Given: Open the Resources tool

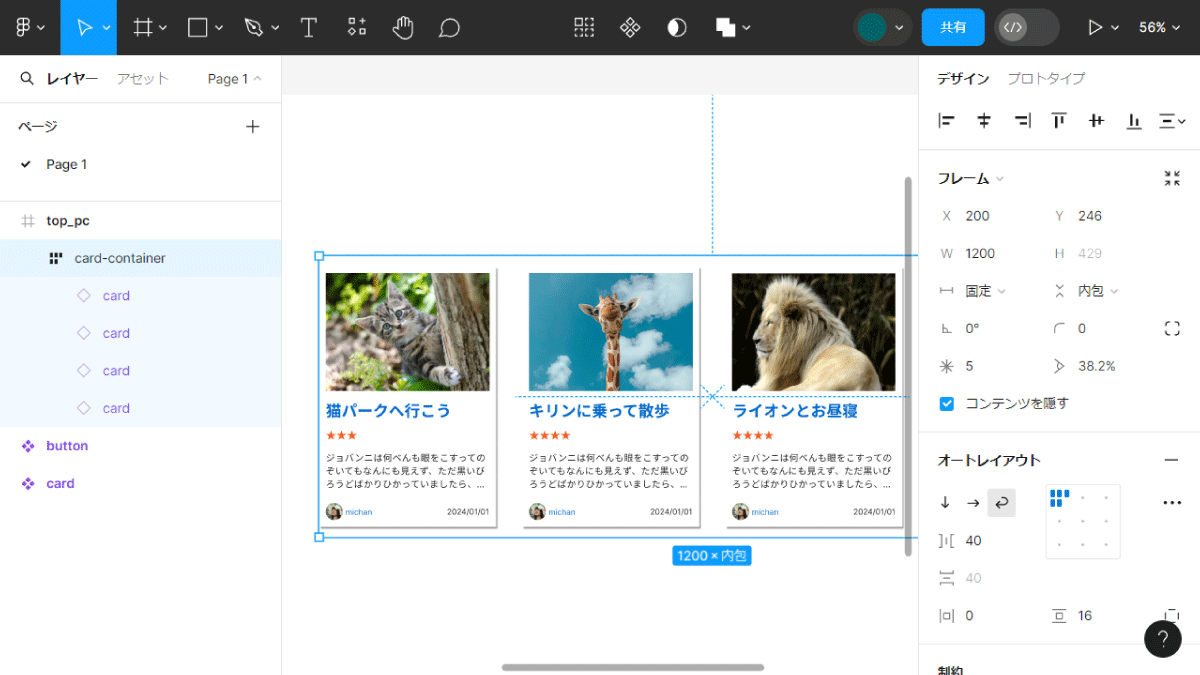Looking at the screenshot, I should [x=356, y=28].
